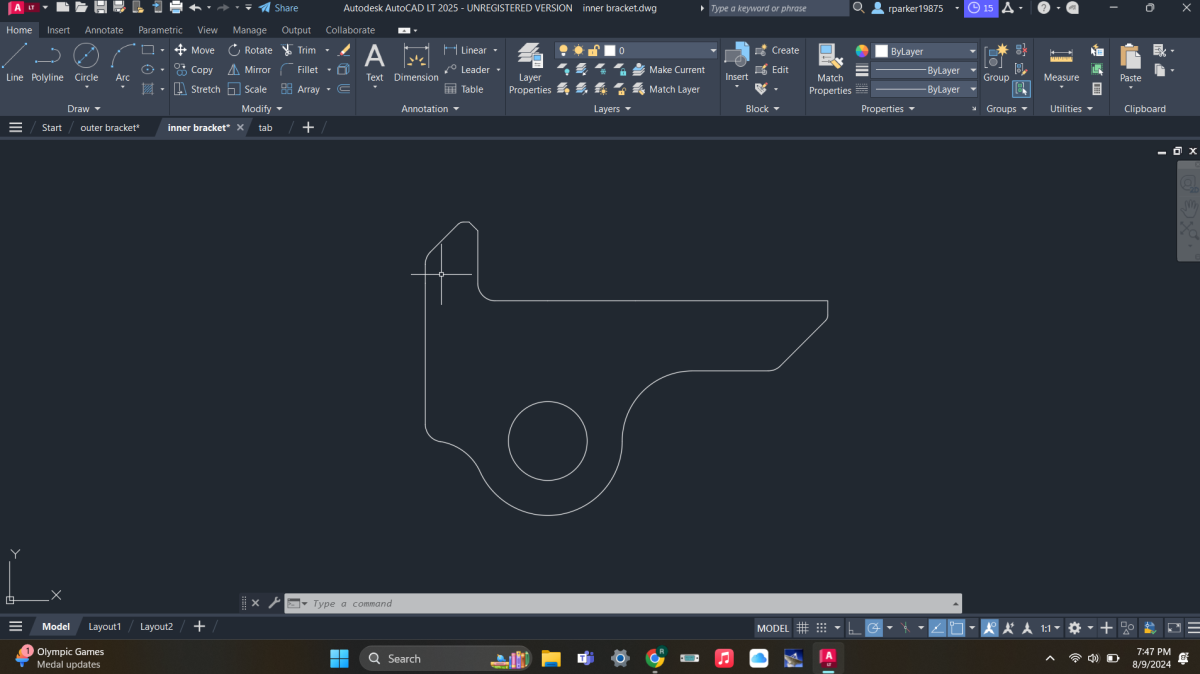This screenshot has height=674, width=1200.
Task: Select the Line drawing tool
Action: 15,62
